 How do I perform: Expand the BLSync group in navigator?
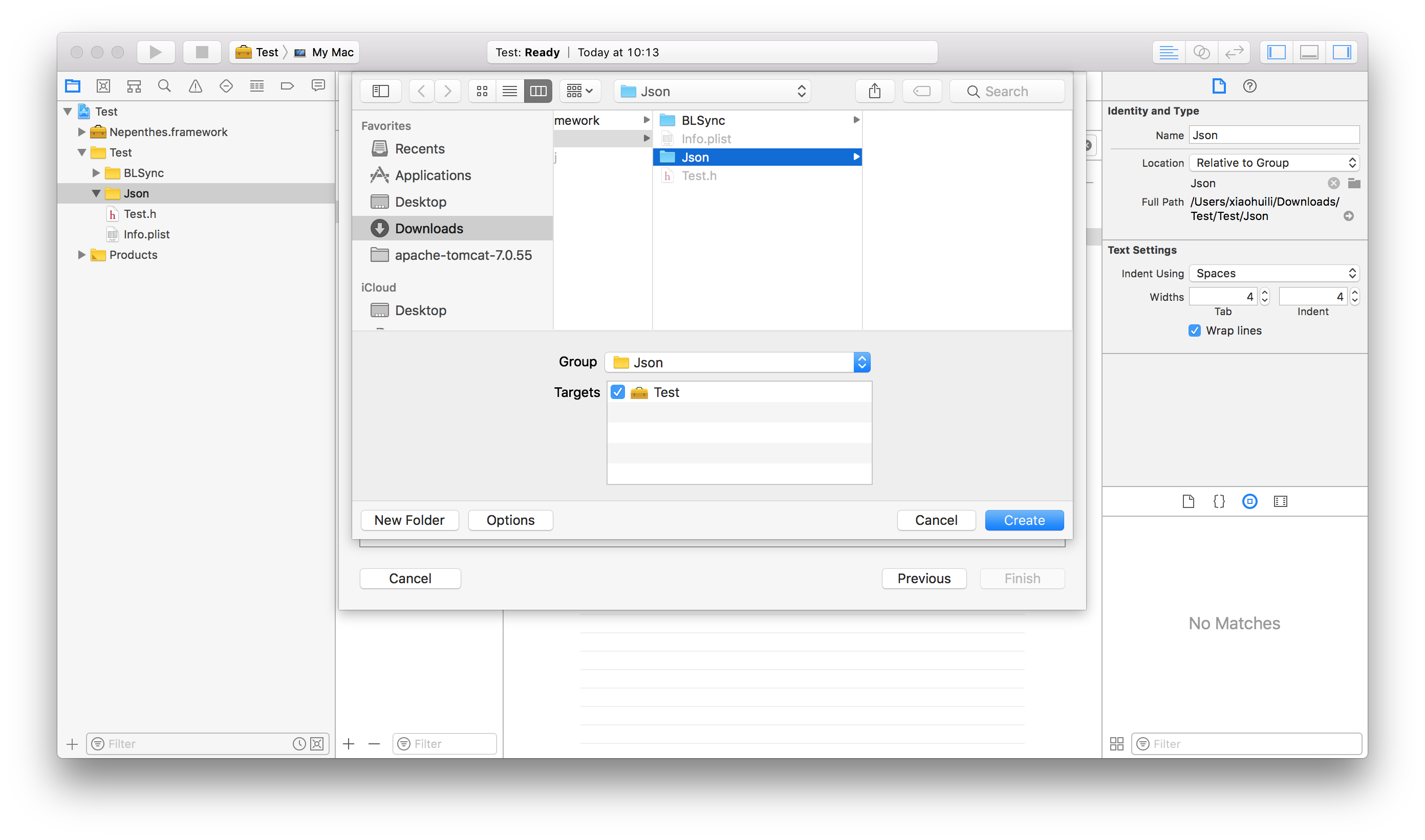(96, 173)
